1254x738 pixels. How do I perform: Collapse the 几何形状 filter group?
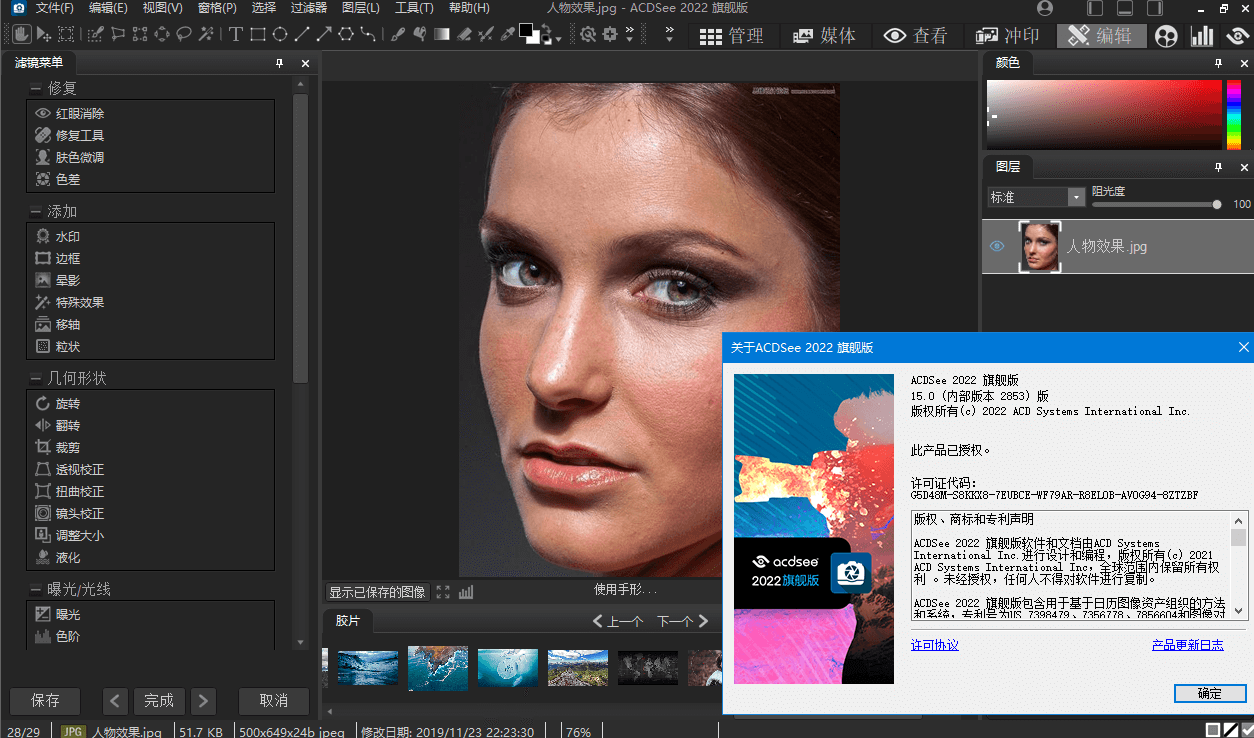tap(36, 379)
